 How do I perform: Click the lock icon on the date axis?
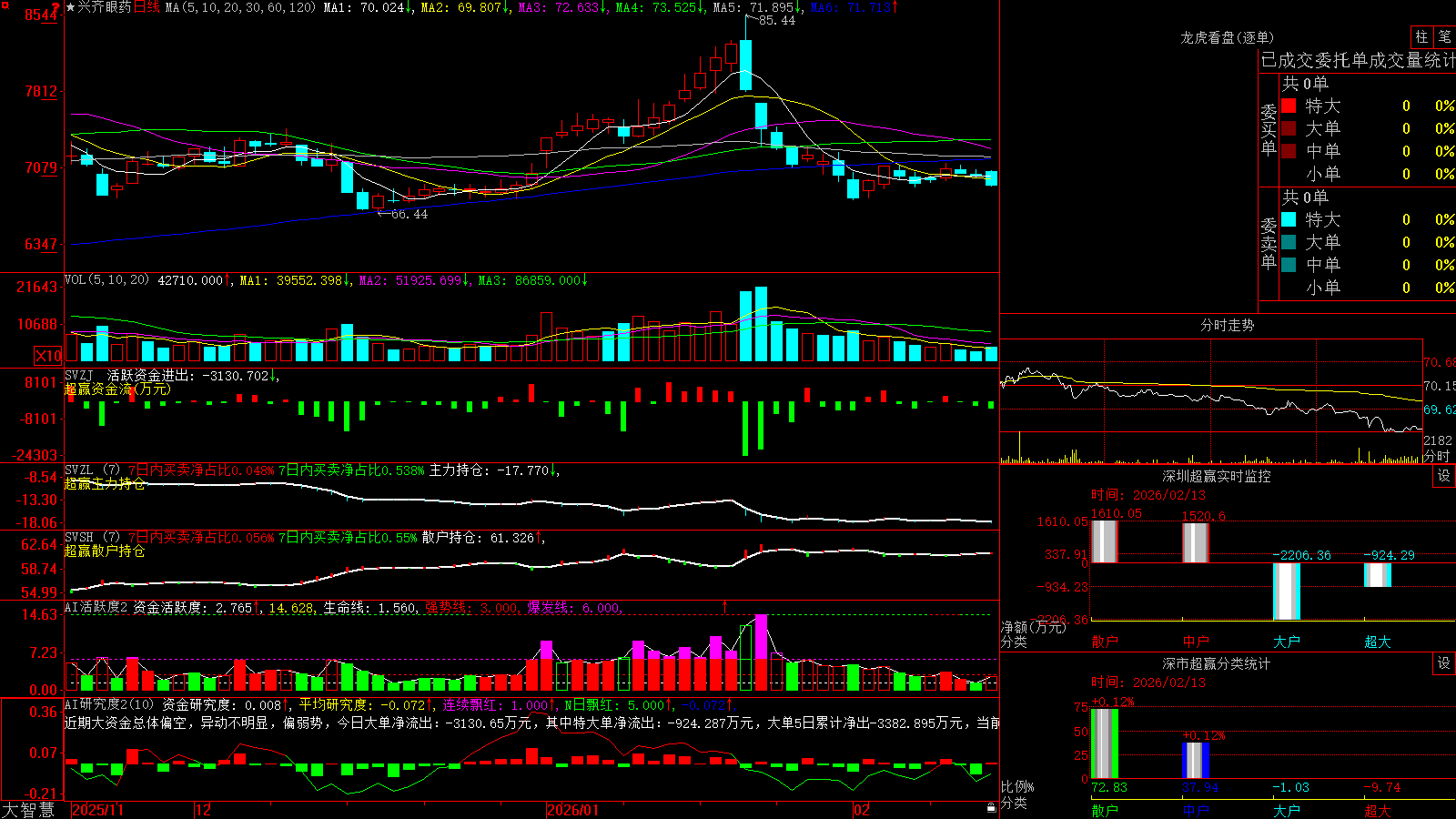point(992,808)
